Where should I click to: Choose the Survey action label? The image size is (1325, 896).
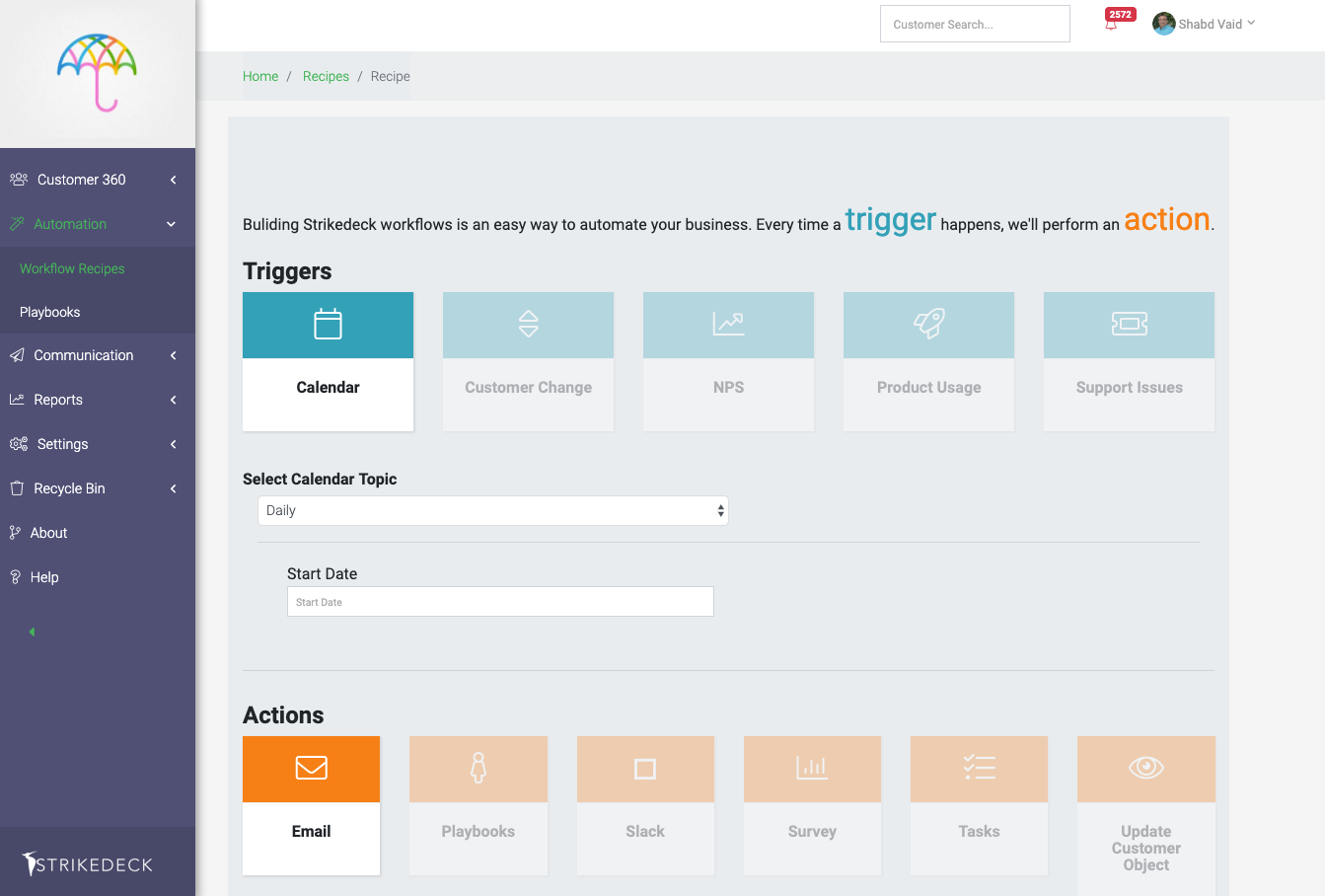(812, 831)
